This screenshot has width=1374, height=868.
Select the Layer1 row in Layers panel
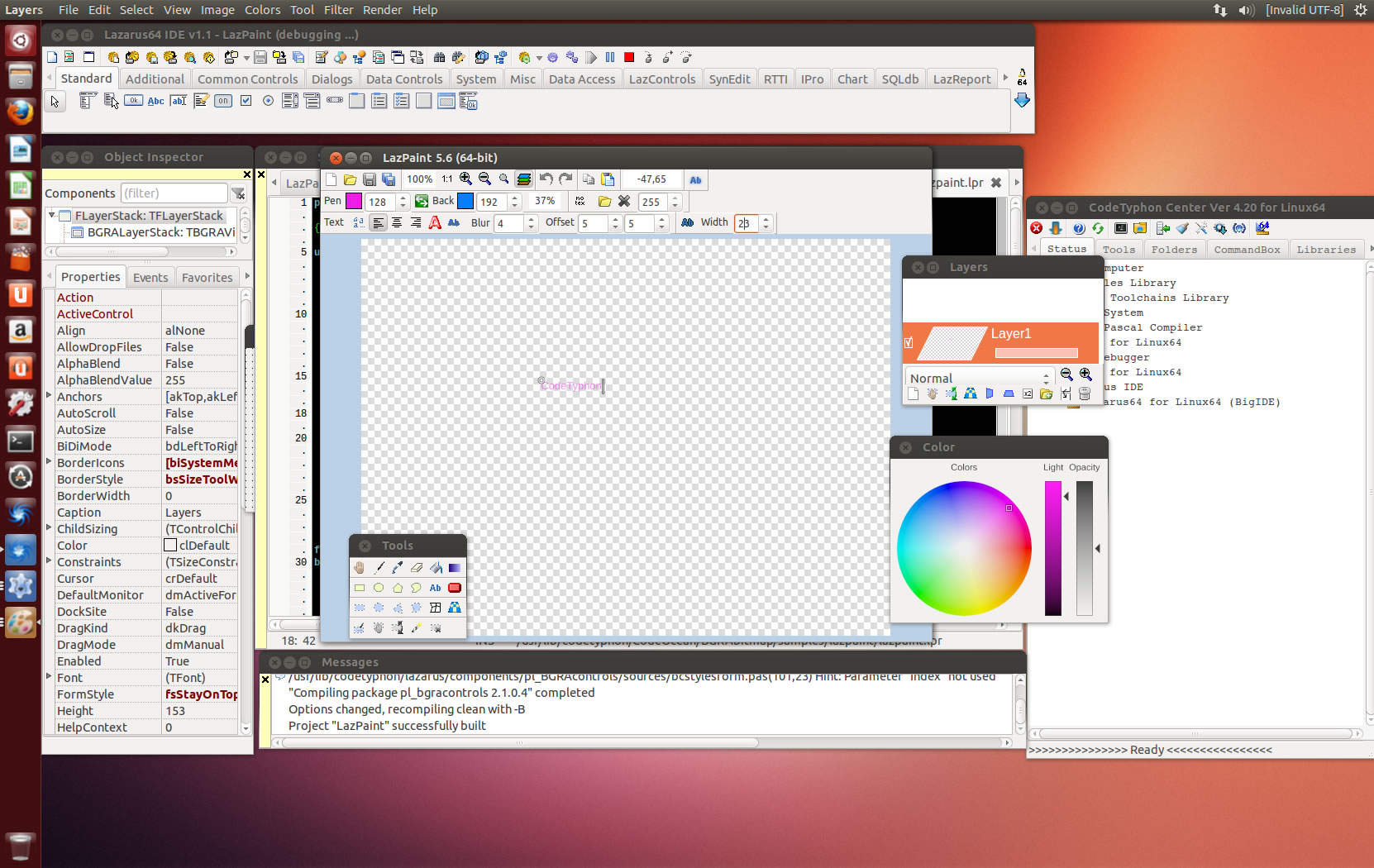click(x=1000, y=342)
